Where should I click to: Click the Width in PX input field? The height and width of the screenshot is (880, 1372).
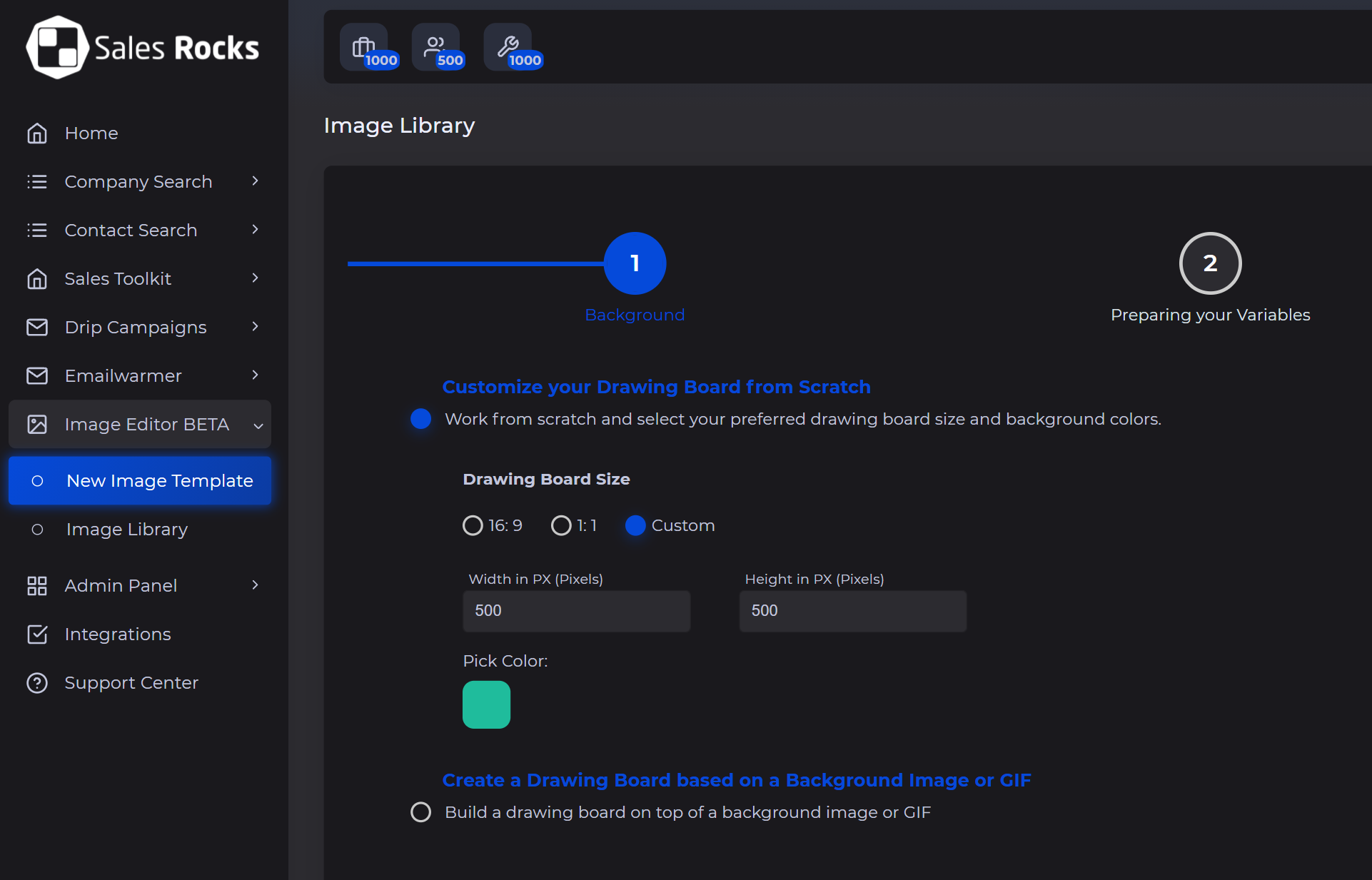(x=576, y=611)
